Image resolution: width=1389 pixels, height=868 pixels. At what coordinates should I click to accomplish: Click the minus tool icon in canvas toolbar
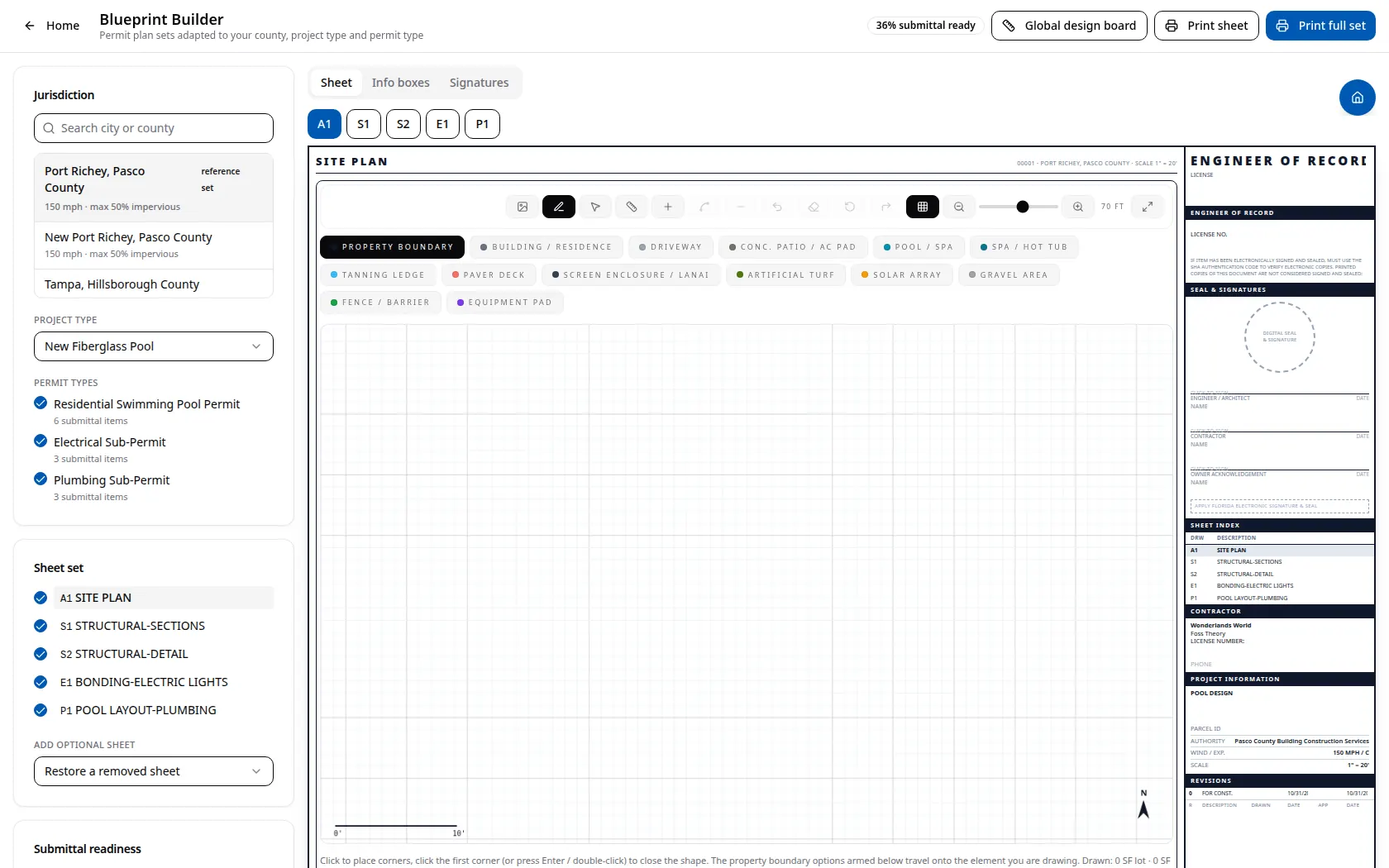[x=741, y=207]
